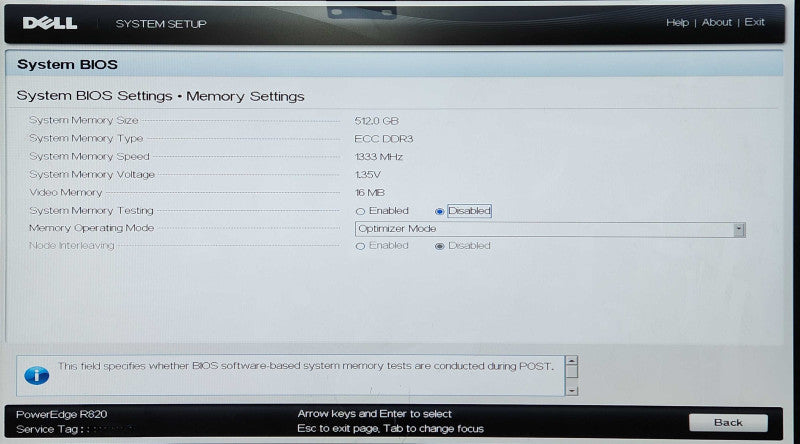Viewport: 800px width, 444px height.
Task: Click the 512.0 GB value
Action: click(377, 121)
